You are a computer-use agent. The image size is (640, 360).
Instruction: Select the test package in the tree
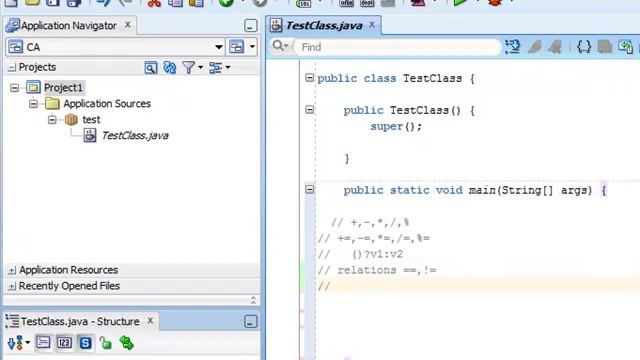[91, 120]
